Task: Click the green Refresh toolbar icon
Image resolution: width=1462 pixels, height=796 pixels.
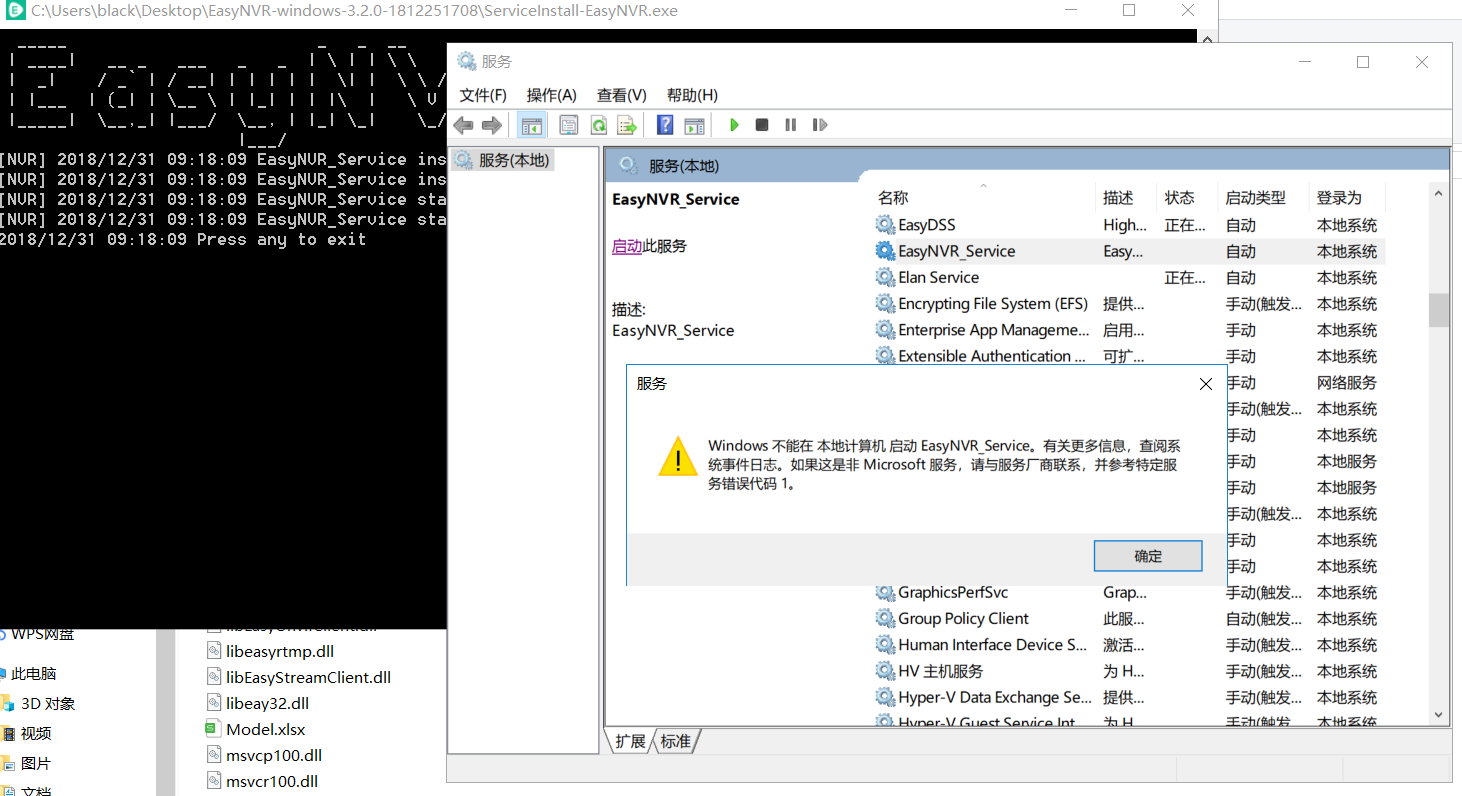Action: tap(598, 125)
